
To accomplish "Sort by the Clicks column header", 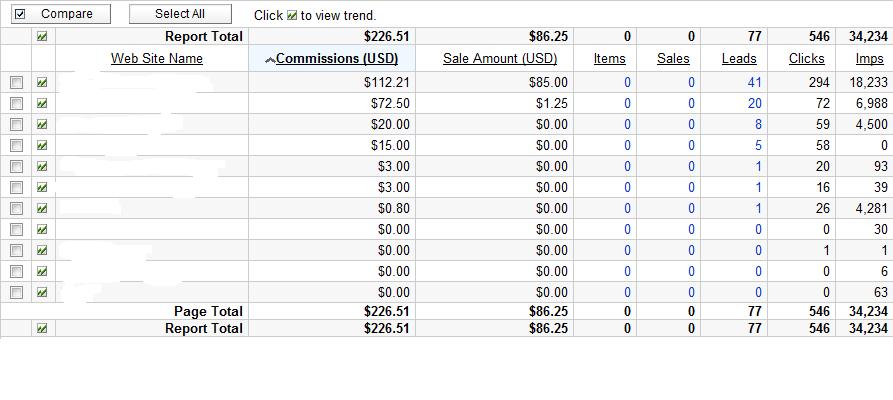I will point(806,59).
